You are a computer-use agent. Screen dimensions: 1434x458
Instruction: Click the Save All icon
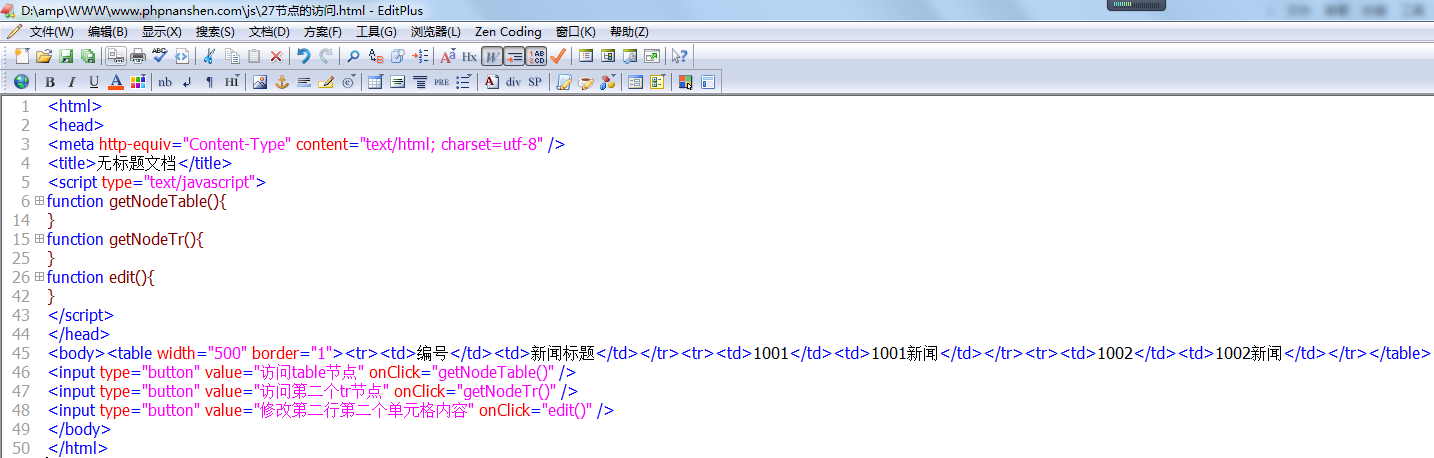(88, 56)
